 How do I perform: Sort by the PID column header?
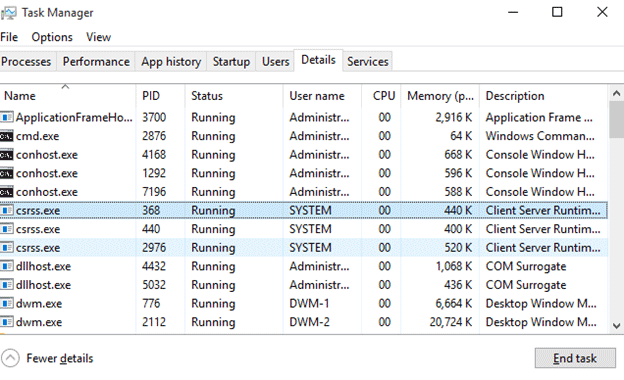click(x=161, y=96)
